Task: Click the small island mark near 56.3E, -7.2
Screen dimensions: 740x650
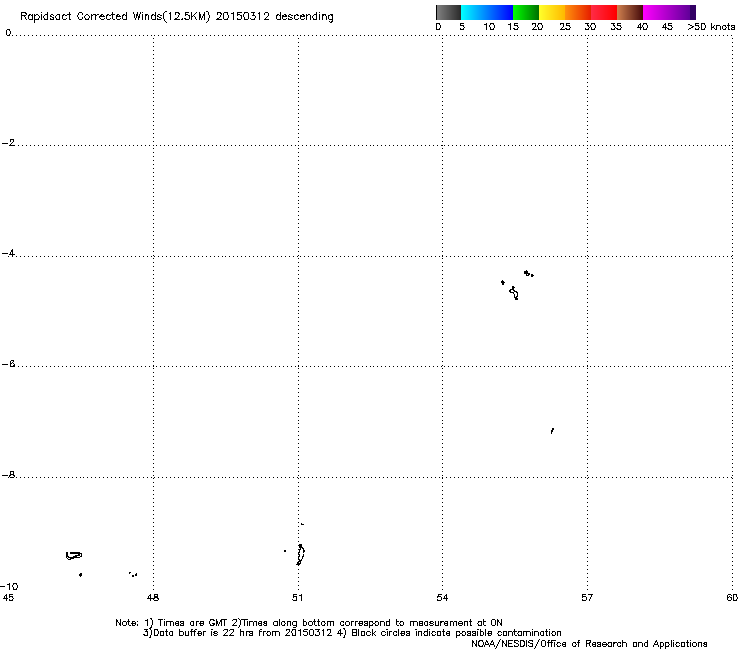Action: pos(552,431)
